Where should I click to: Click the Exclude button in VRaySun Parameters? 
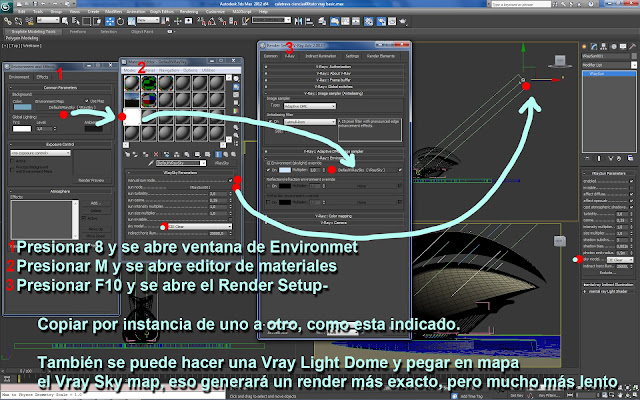[607, 273]
